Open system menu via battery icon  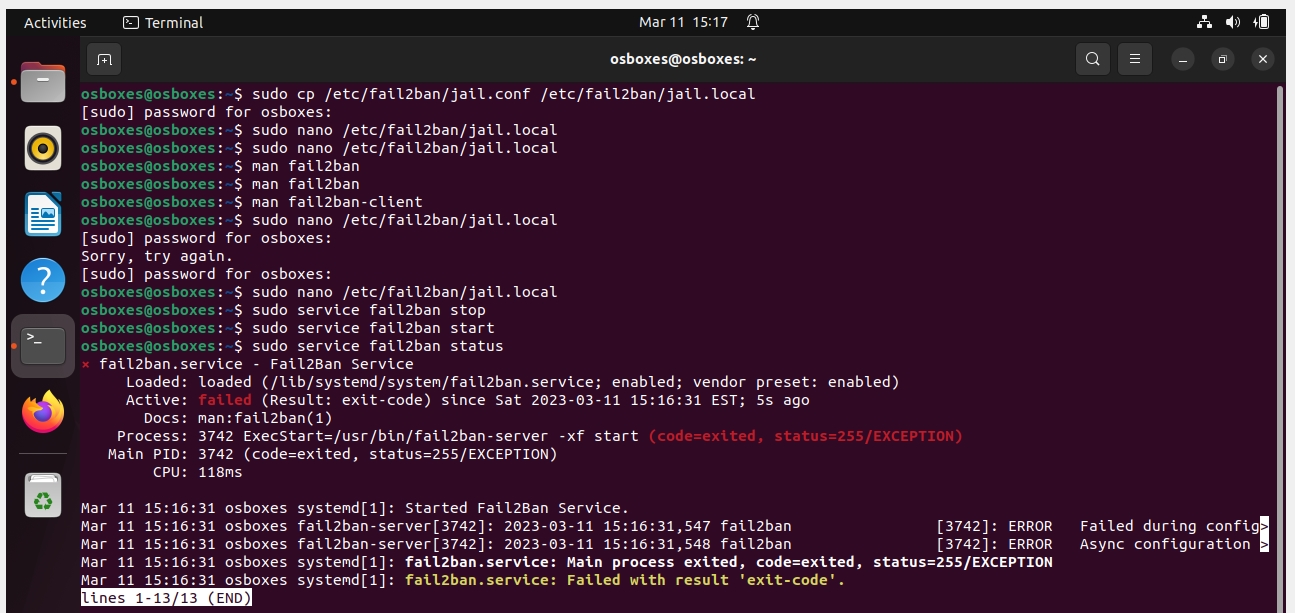pos(1263,22)
